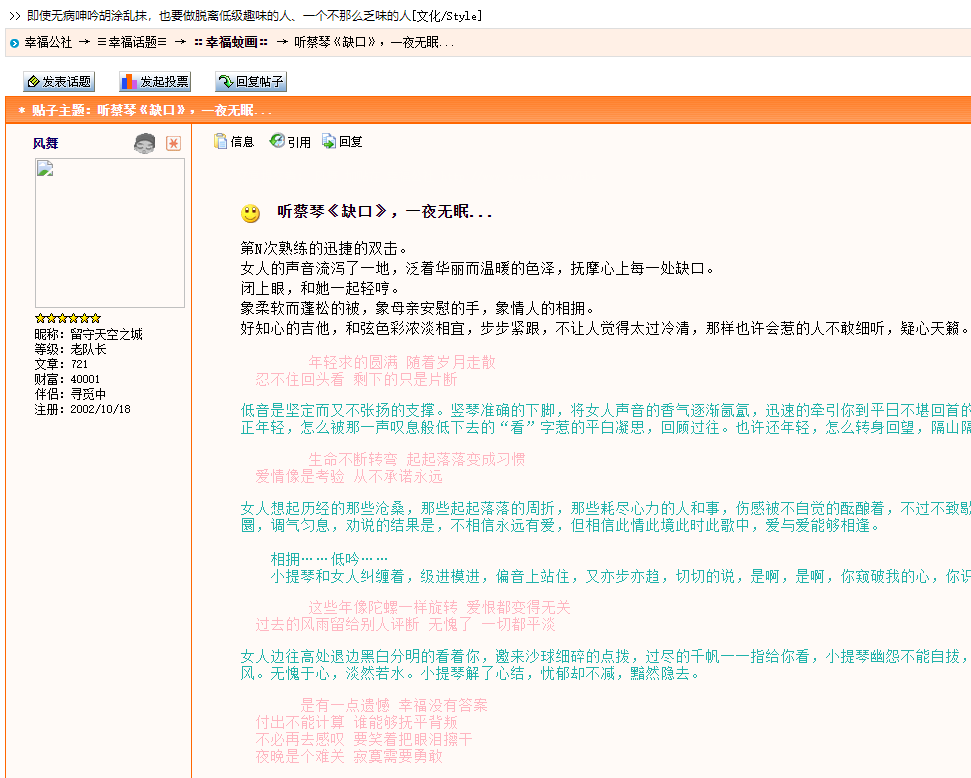Click the red star icon beside the username
The height and width of the screenshot is (778, 971).
pyautogui.click(x=174, y=143)
